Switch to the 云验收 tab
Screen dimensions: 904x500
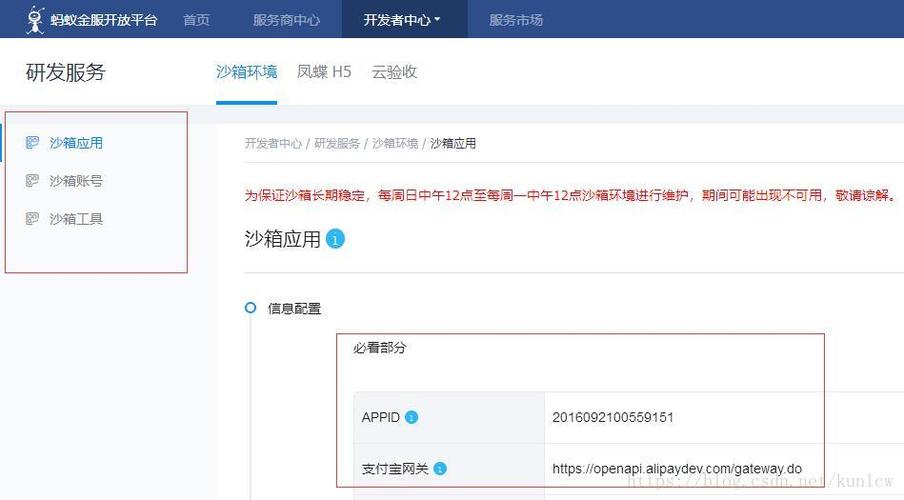click(394, 72)
